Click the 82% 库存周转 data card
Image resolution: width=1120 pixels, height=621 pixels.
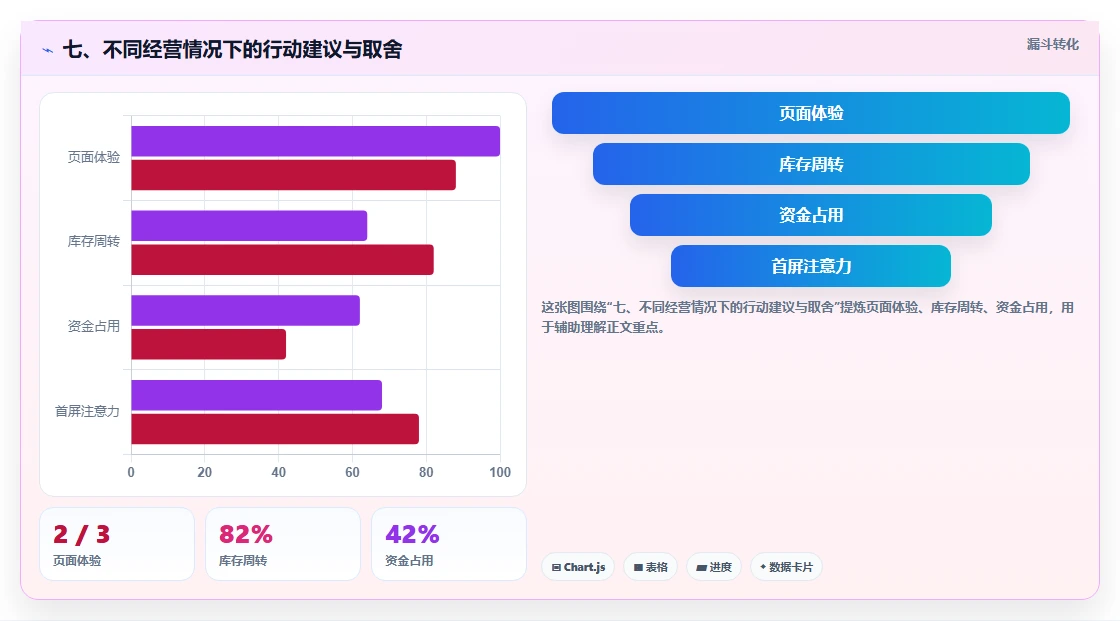(283, 544)
